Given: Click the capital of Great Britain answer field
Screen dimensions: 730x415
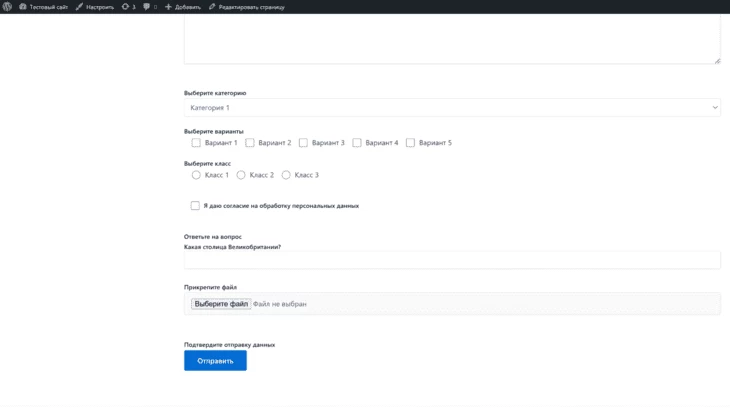Looking at the screenshot, I should point(452,260).
